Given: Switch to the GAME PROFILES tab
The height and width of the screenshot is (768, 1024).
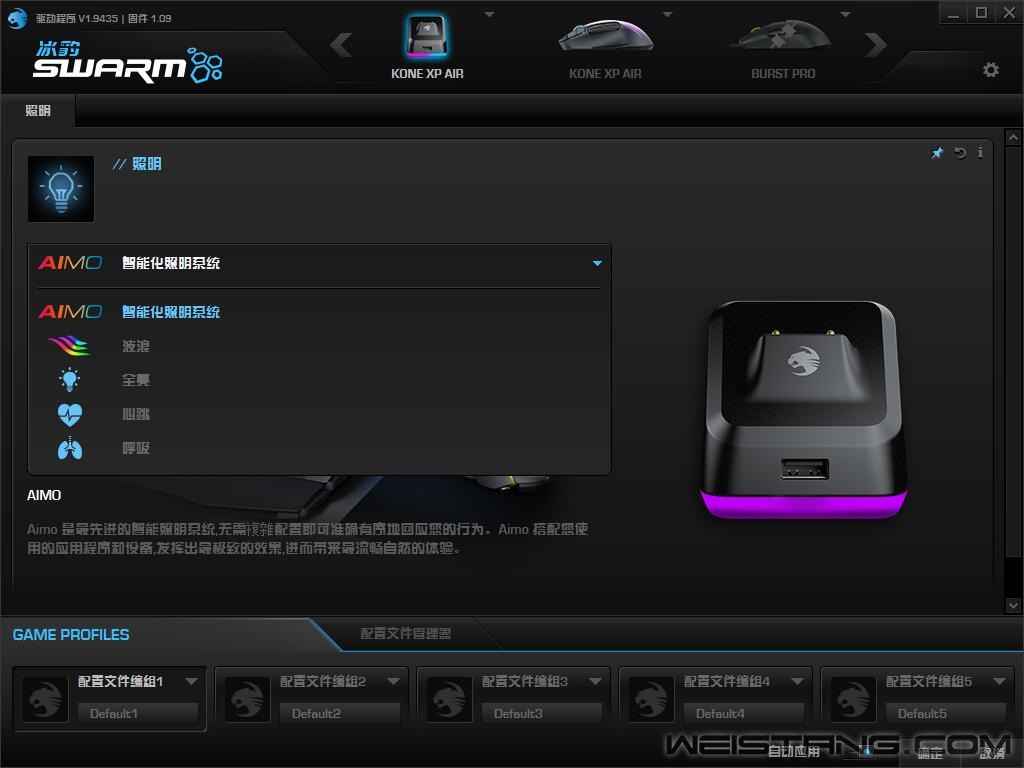Looking at the screenshot, I should click(71, 635).
